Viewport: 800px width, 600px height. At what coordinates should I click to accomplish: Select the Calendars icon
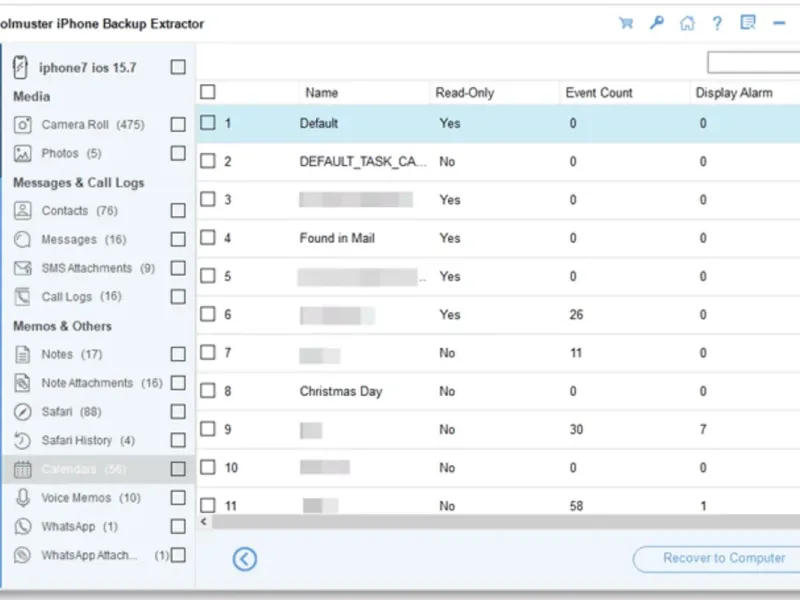22,469
